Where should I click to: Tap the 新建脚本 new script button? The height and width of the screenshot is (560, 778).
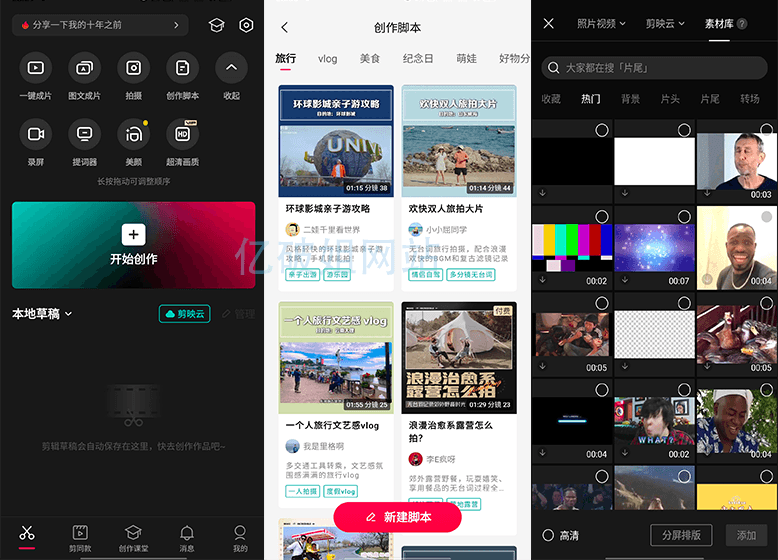click(x=397, y=517)
